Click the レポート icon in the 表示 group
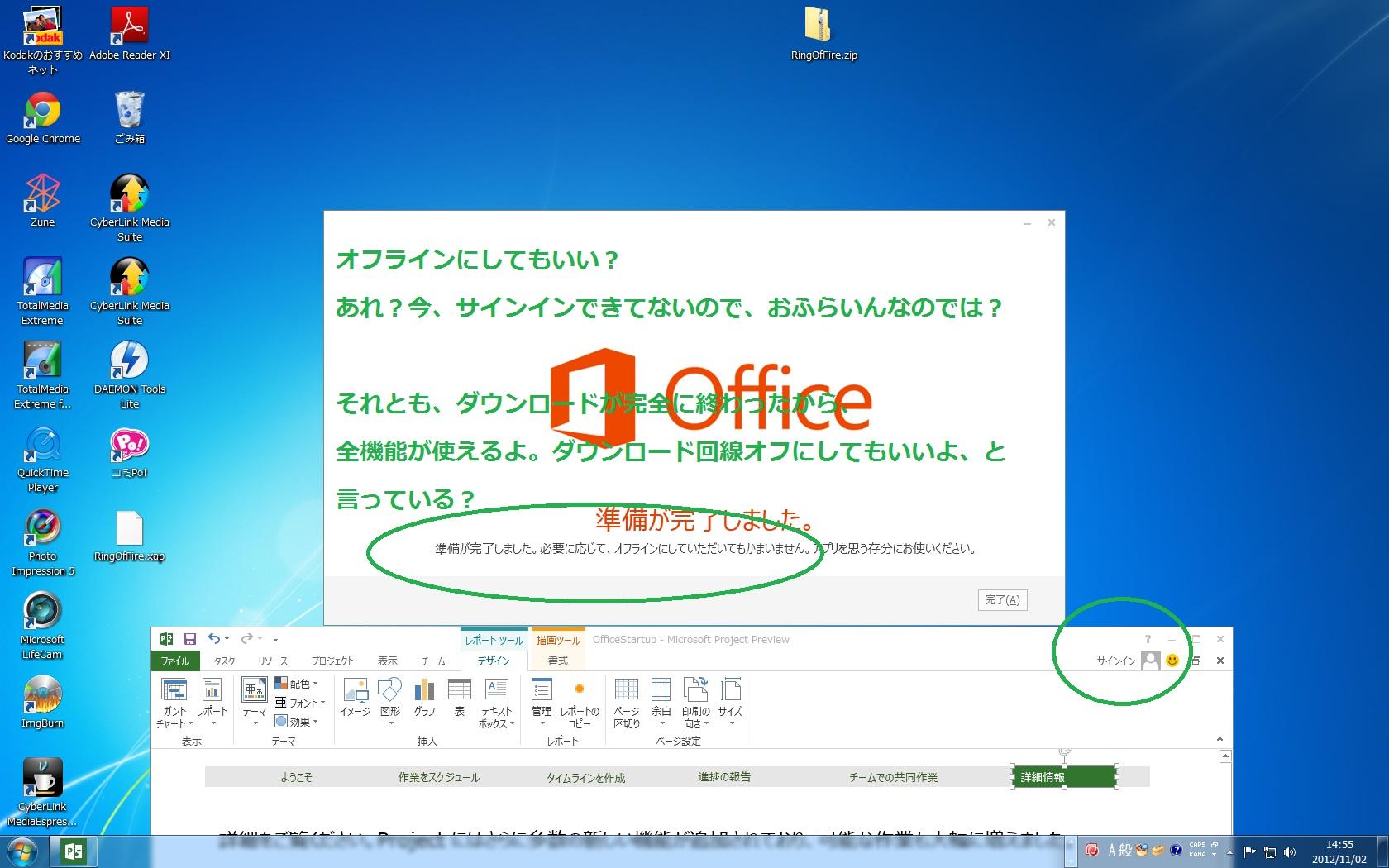 pos(212,703)
